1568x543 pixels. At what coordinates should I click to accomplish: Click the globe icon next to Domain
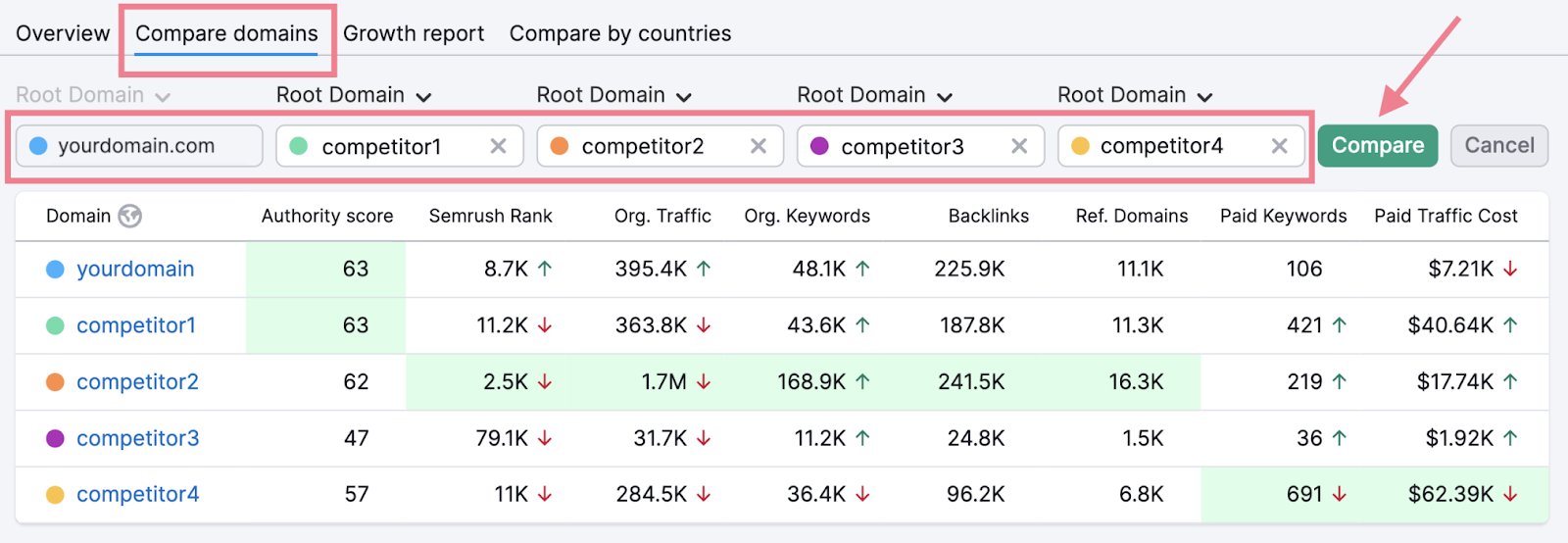(129, 217)
